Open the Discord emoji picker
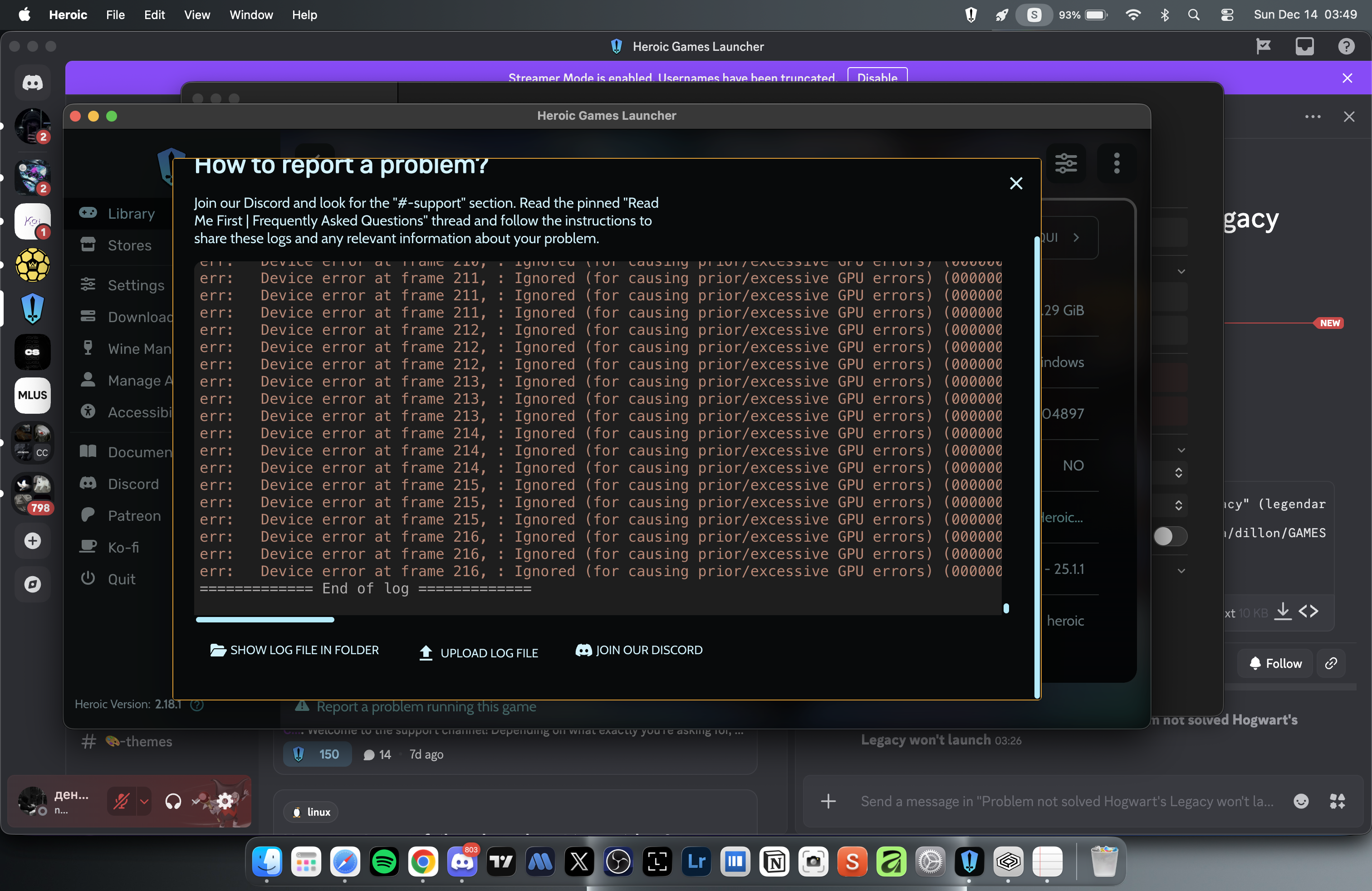 [1300, 801]
